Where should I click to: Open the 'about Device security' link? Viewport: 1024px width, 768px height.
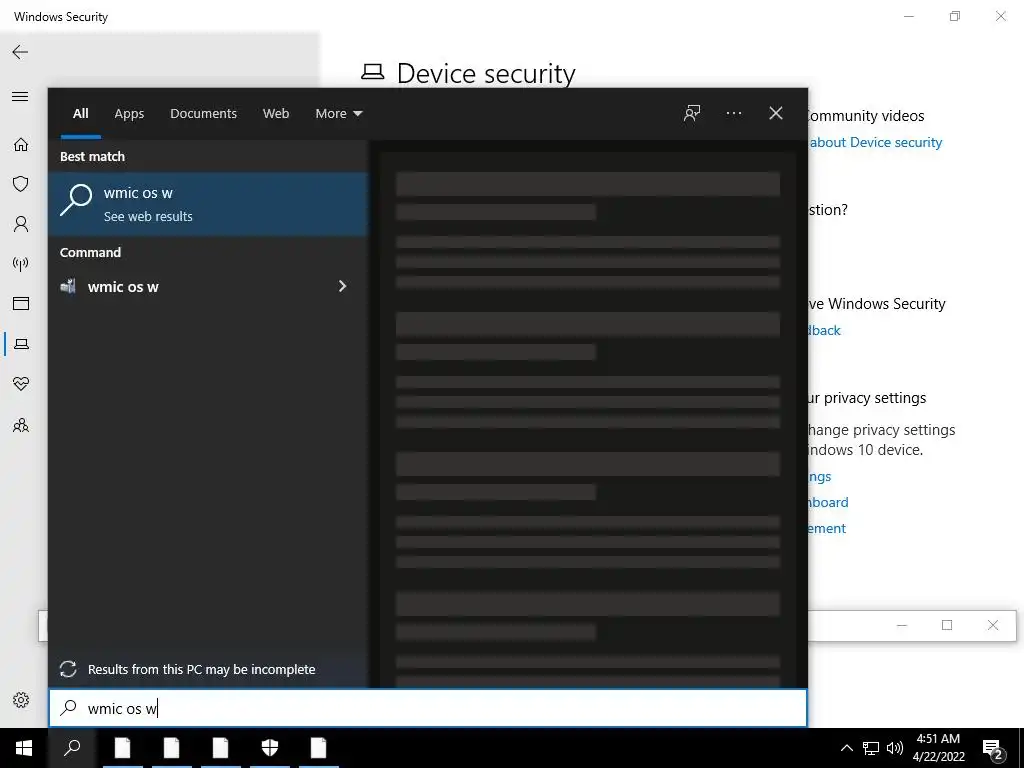(875, 142)
